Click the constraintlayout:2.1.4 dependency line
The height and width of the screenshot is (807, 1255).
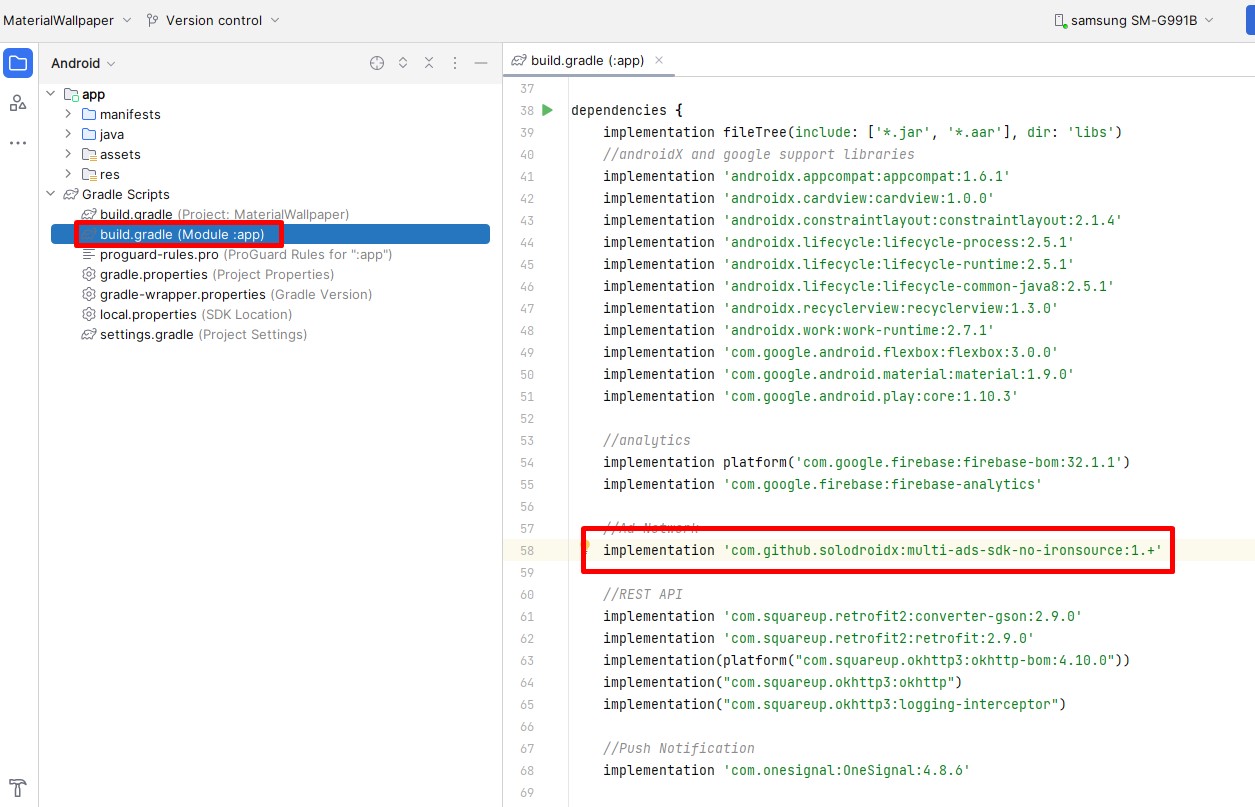[x=862, y=220]
